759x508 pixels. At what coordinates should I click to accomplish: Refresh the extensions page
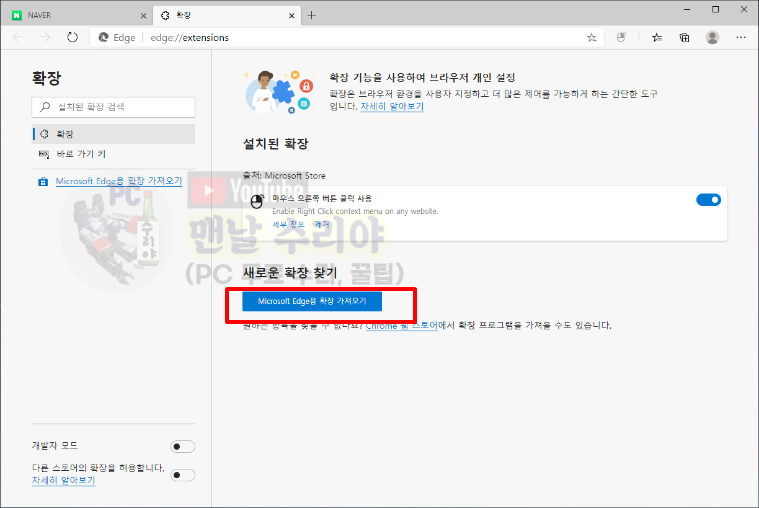pyautogui.click(x=72, y=37)
